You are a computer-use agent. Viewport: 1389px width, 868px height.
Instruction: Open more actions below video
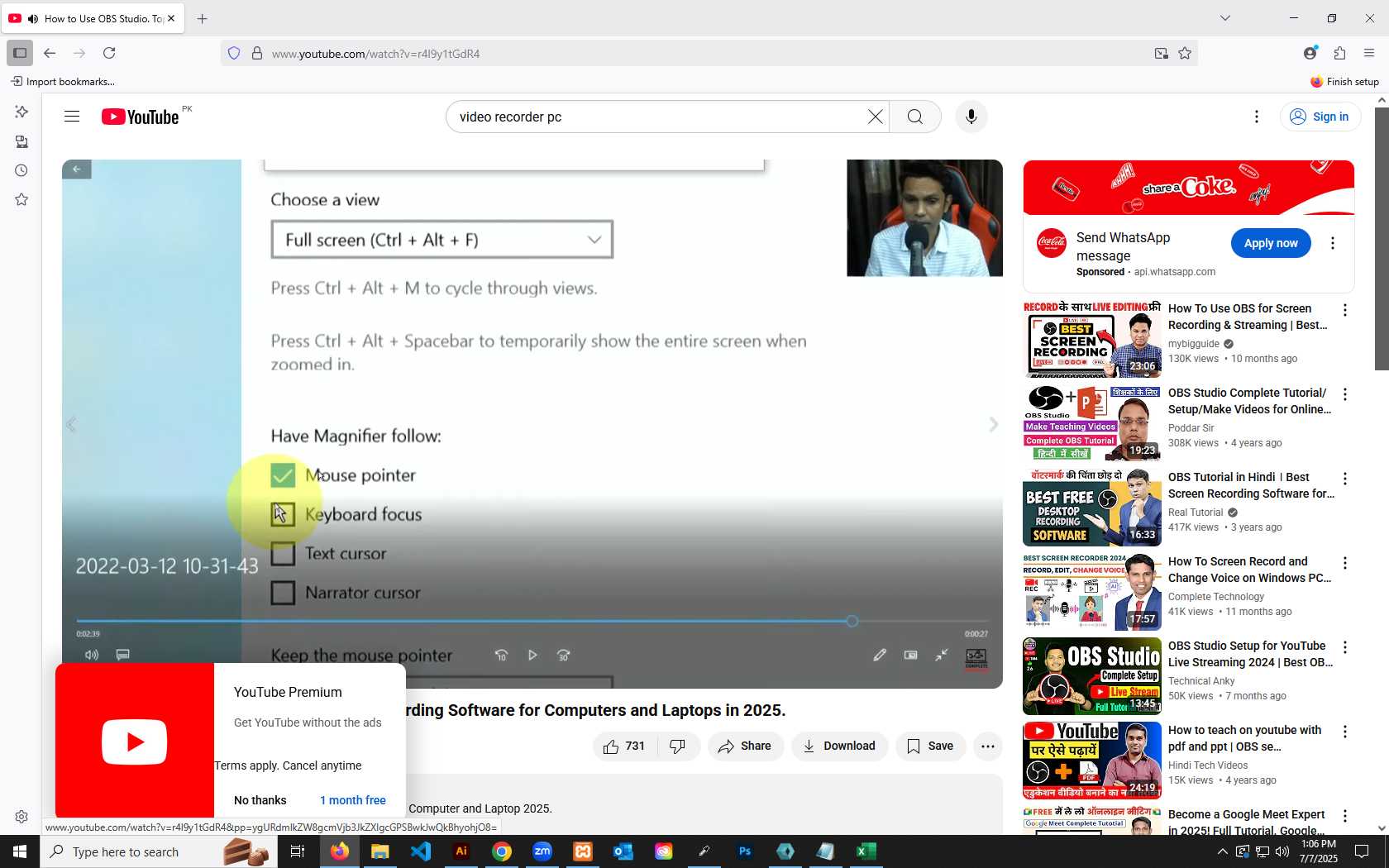987,746
